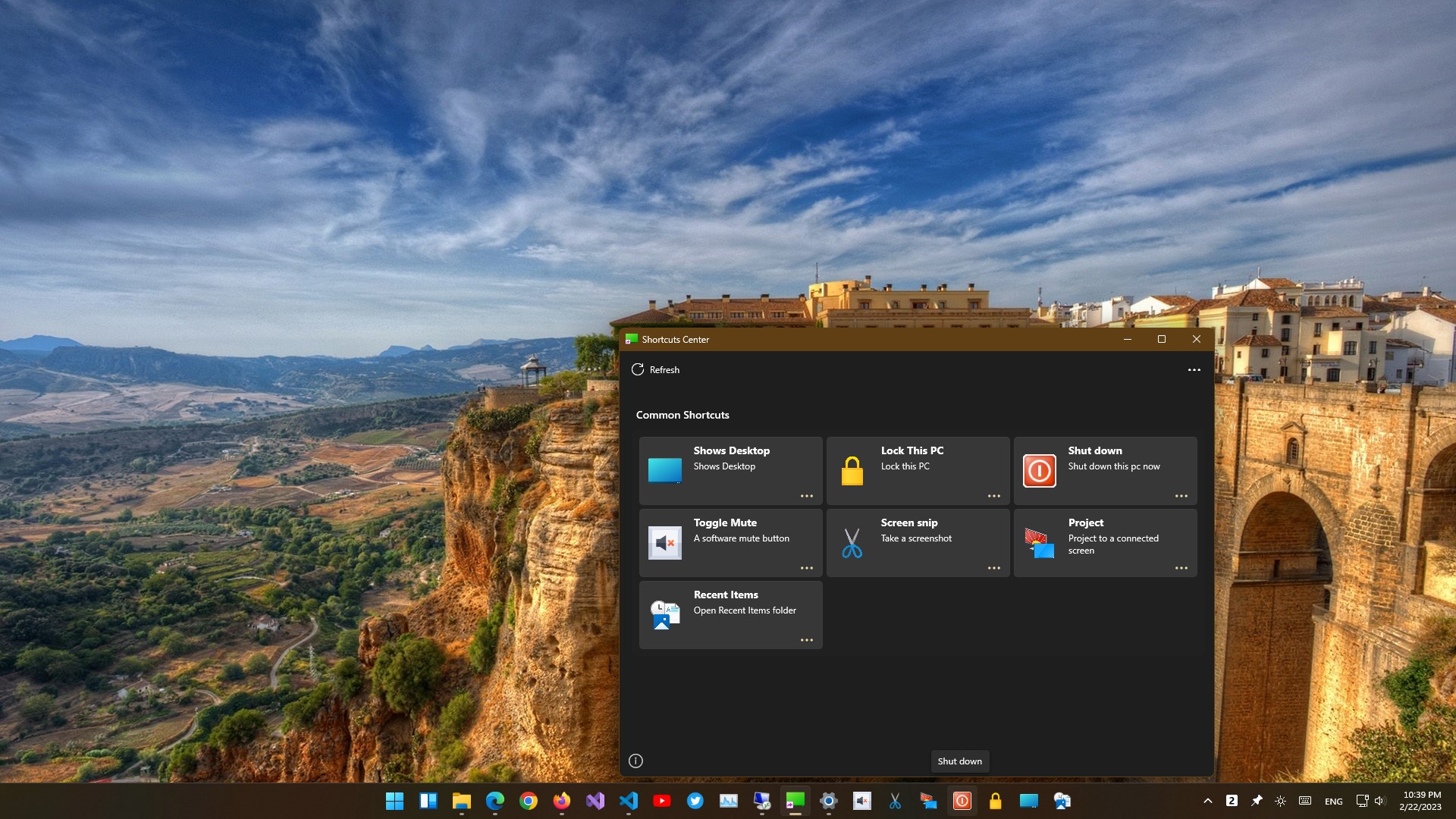Maximize the Shortcuts Center window

[x=1161, y=339]
